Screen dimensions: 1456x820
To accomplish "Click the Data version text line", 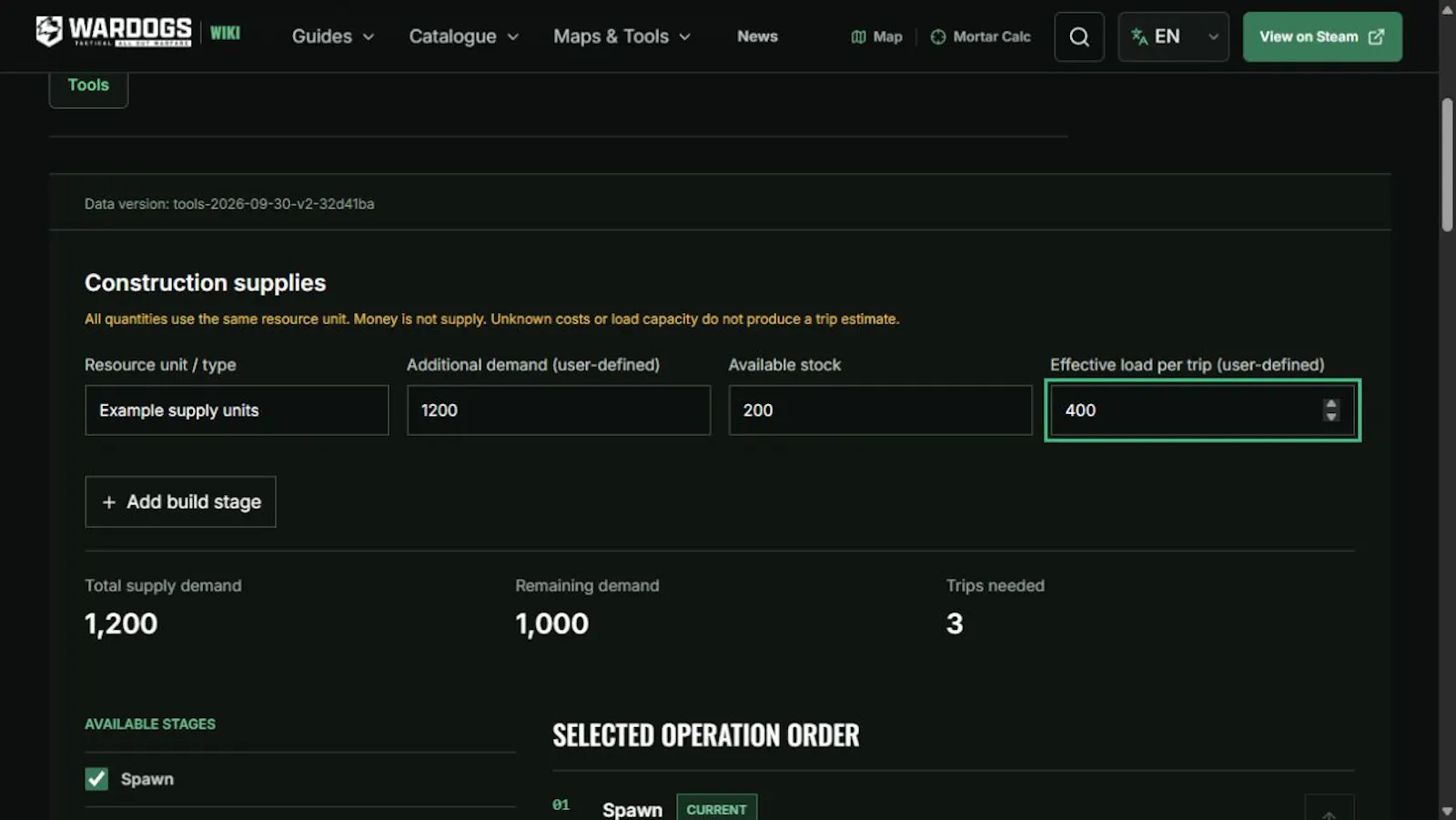I will point(229,204).
